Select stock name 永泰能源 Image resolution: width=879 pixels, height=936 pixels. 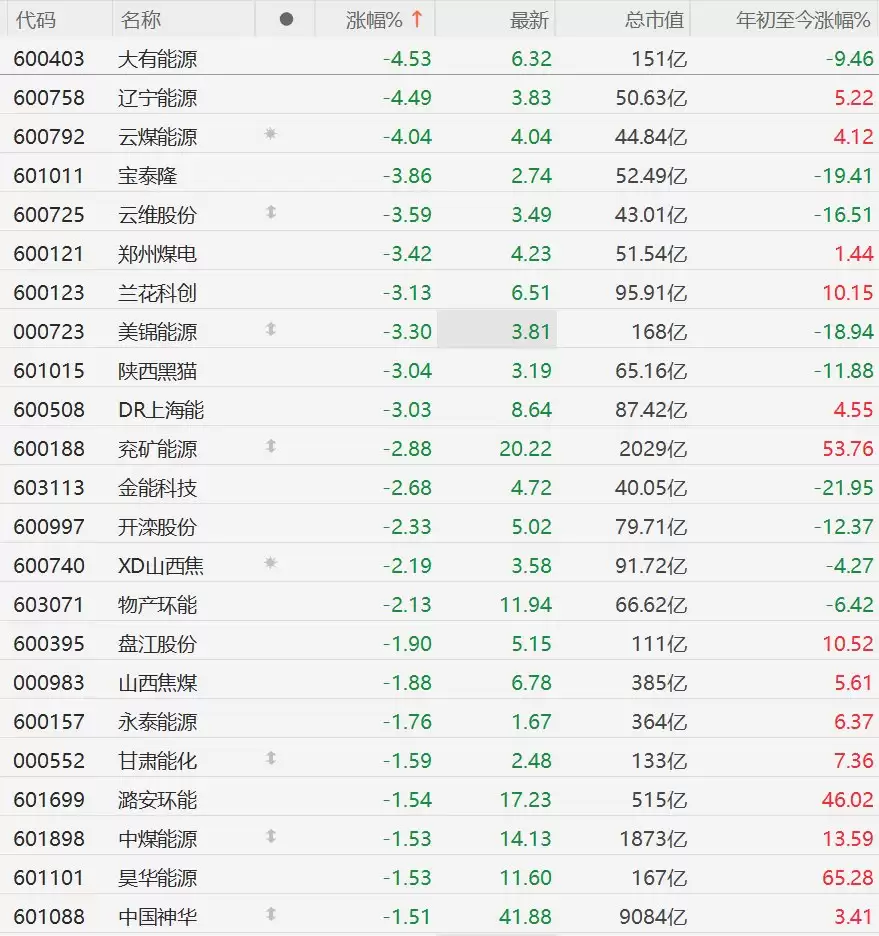point(158,722)
